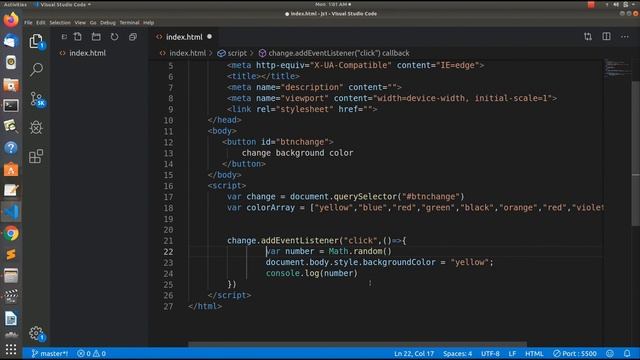Close index.html tab via unsaved dot
The height and width of the screenshot is (360, 640).
pos(209,37)
